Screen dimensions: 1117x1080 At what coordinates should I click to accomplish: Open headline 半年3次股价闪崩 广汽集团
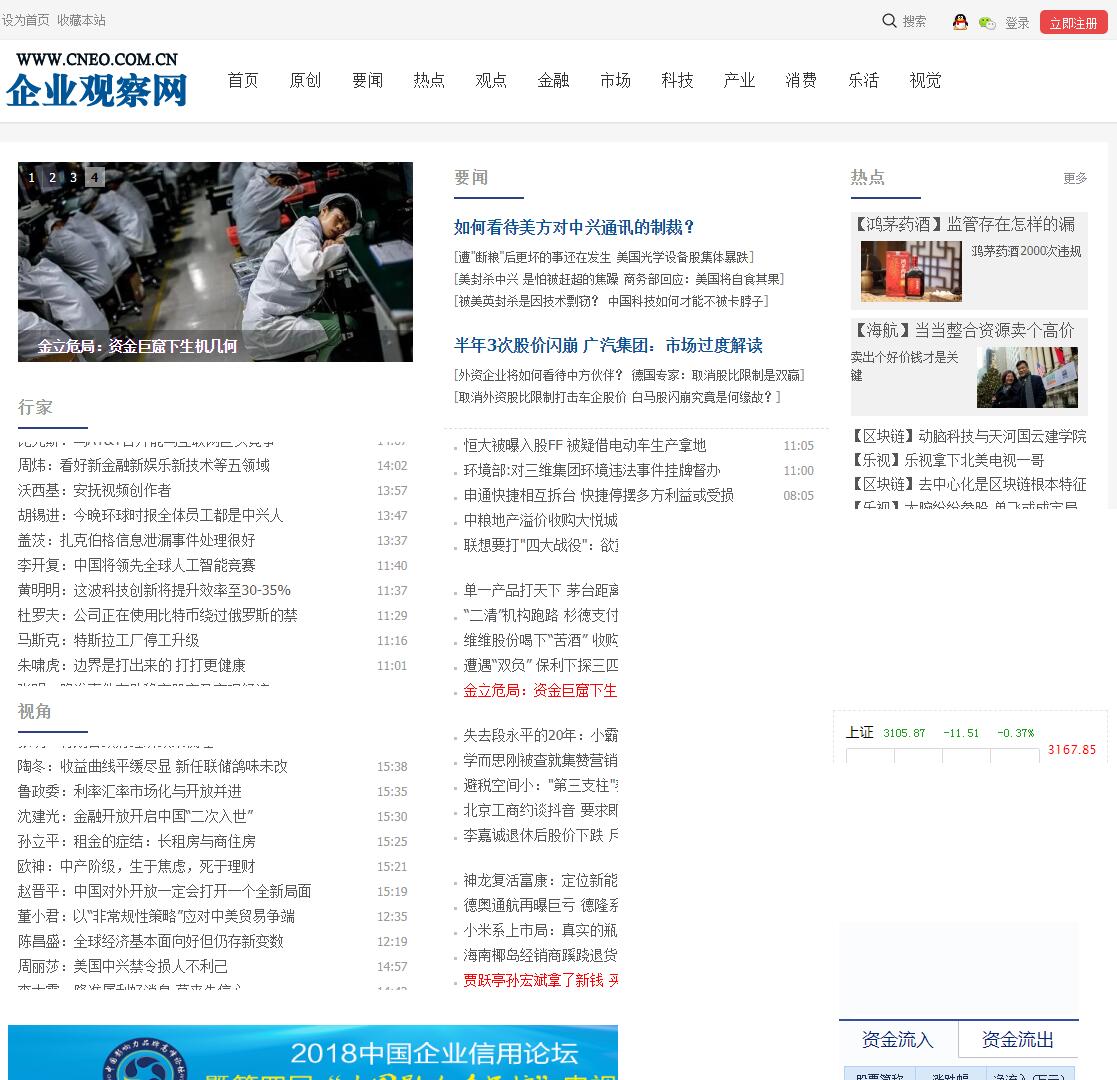pos(608,346)
